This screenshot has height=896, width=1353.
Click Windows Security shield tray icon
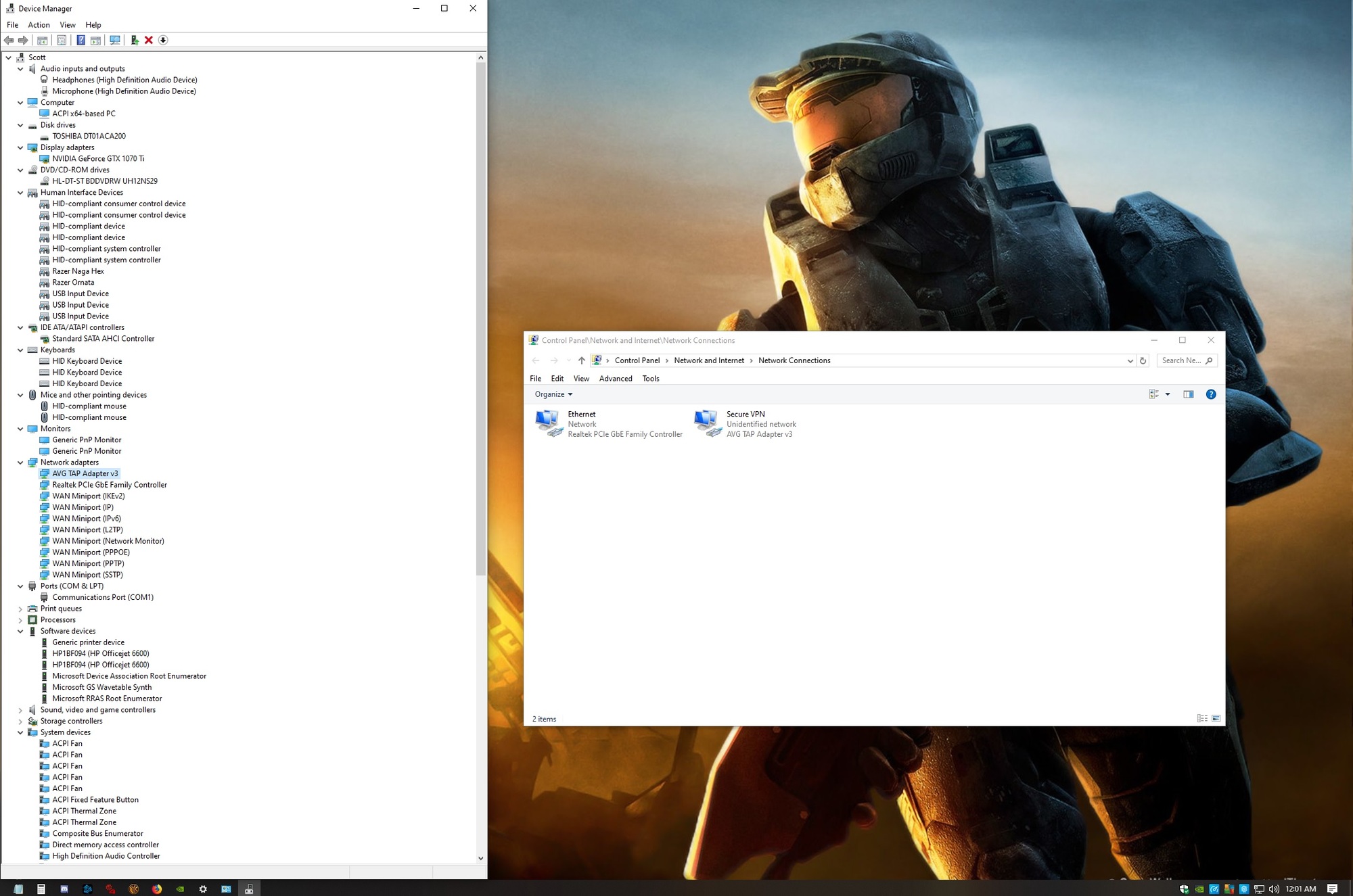(1184, 889)
